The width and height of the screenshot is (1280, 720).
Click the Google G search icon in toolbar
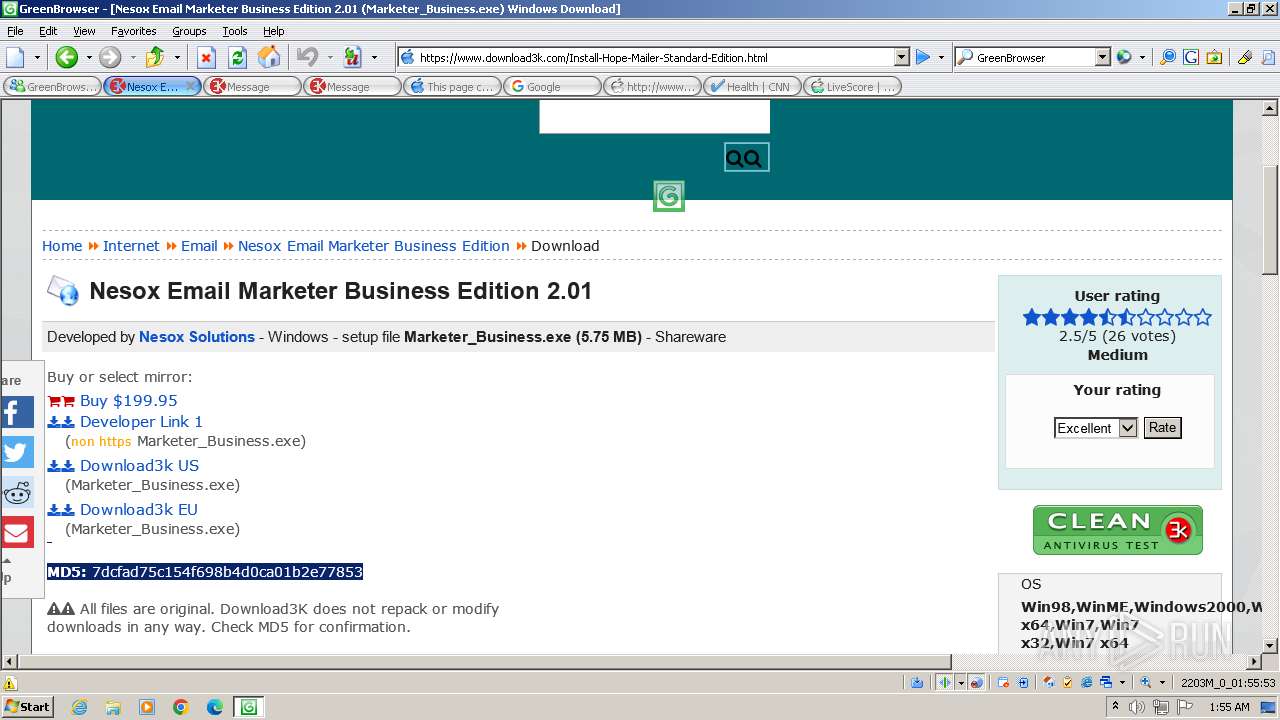click(1191, 57)
